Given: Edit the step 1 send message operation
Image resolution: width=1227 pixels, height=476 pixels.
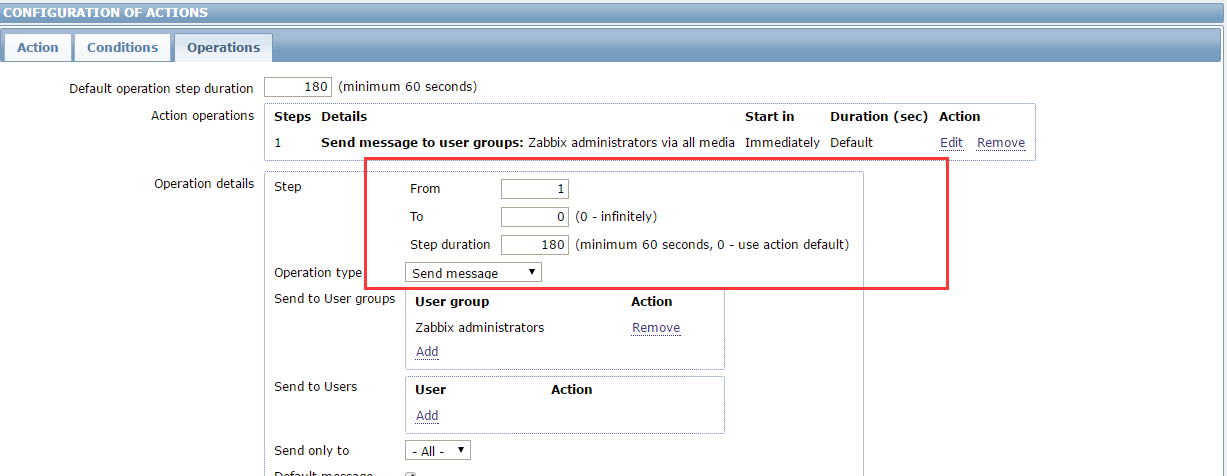Looking at the screenshot, I should 951,143.
